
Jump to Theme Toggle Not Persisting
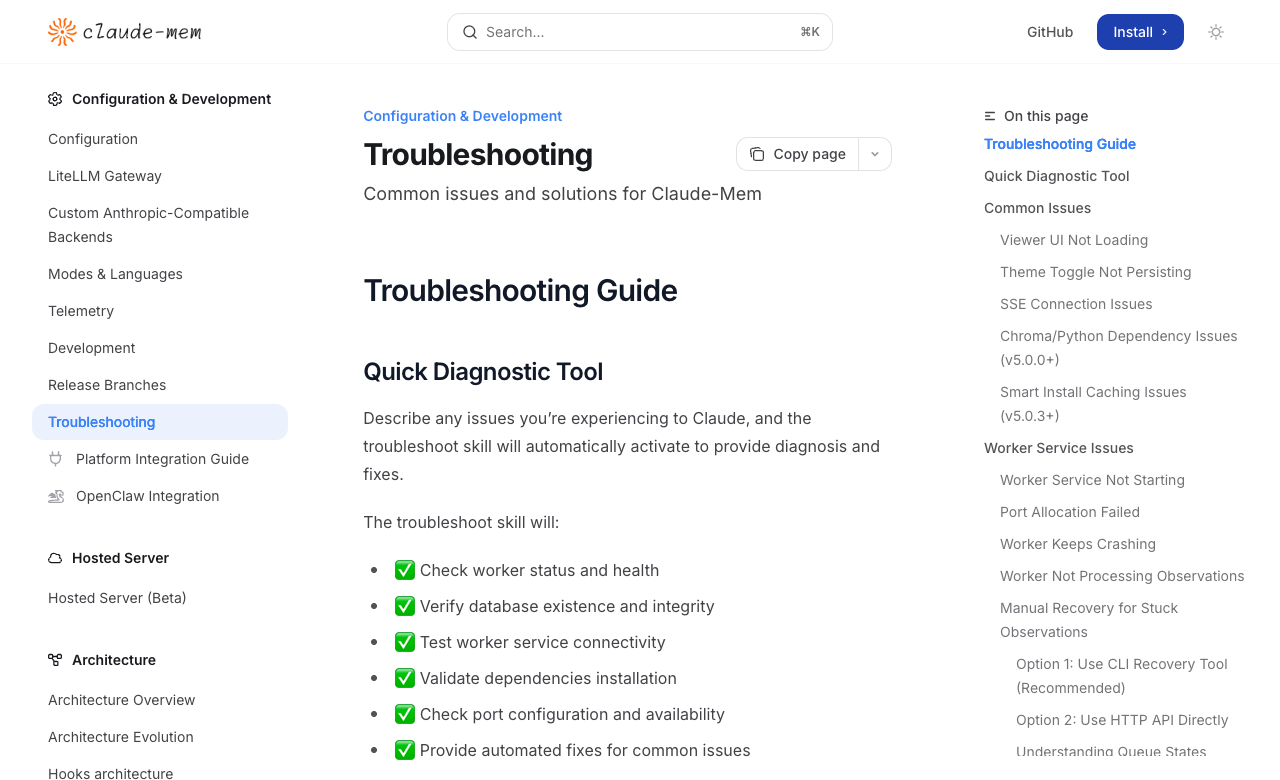[1096, 272]
